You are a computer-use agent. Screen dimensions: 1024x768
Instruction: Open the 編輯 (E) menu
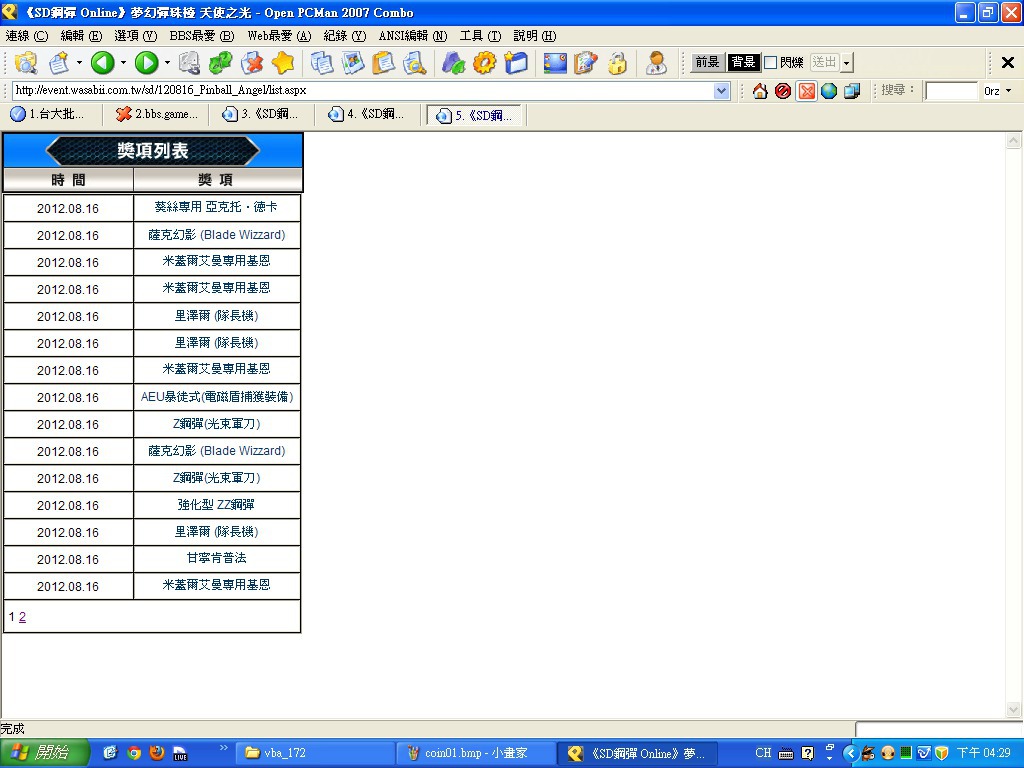tap(81, 36)
